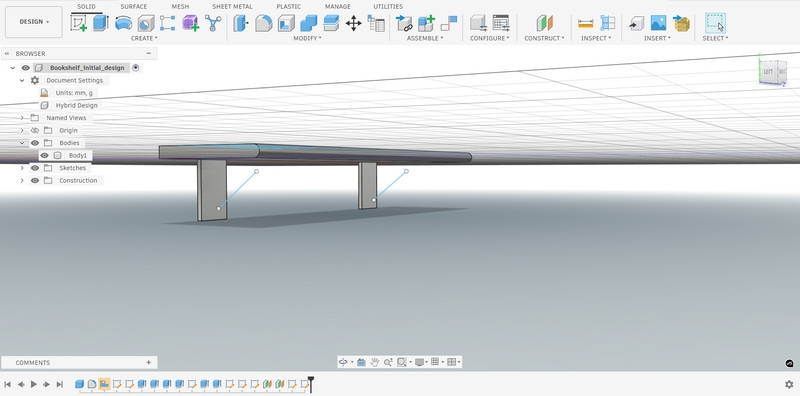
Task: Toggle Construction folder visibility
Action: pos(35,181)
